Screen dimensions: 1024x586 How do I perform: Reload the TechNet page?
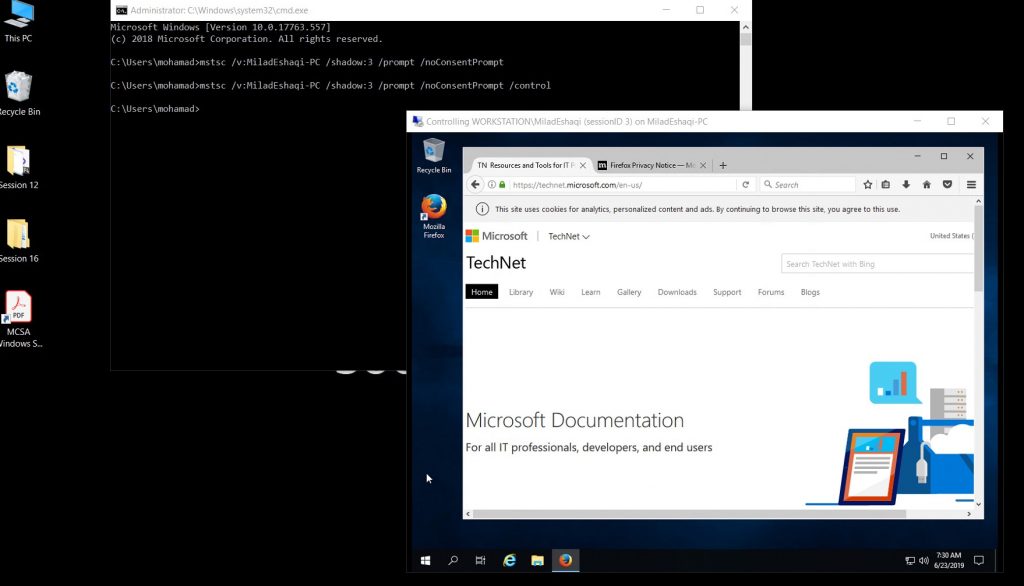click(x=745, y=185)
